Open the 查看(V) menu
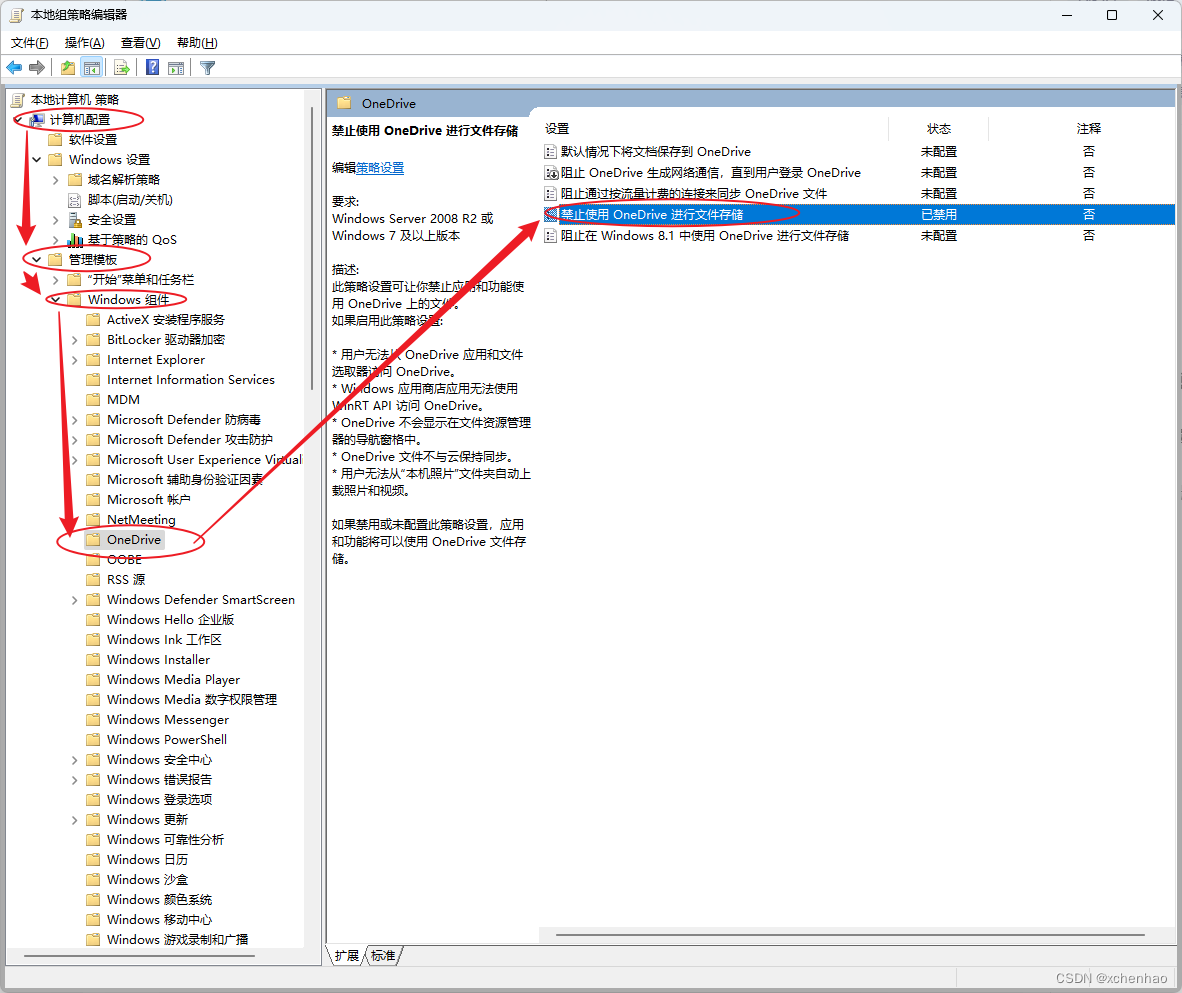Viewport: 1182px width, 993px height. click(140, 43)
